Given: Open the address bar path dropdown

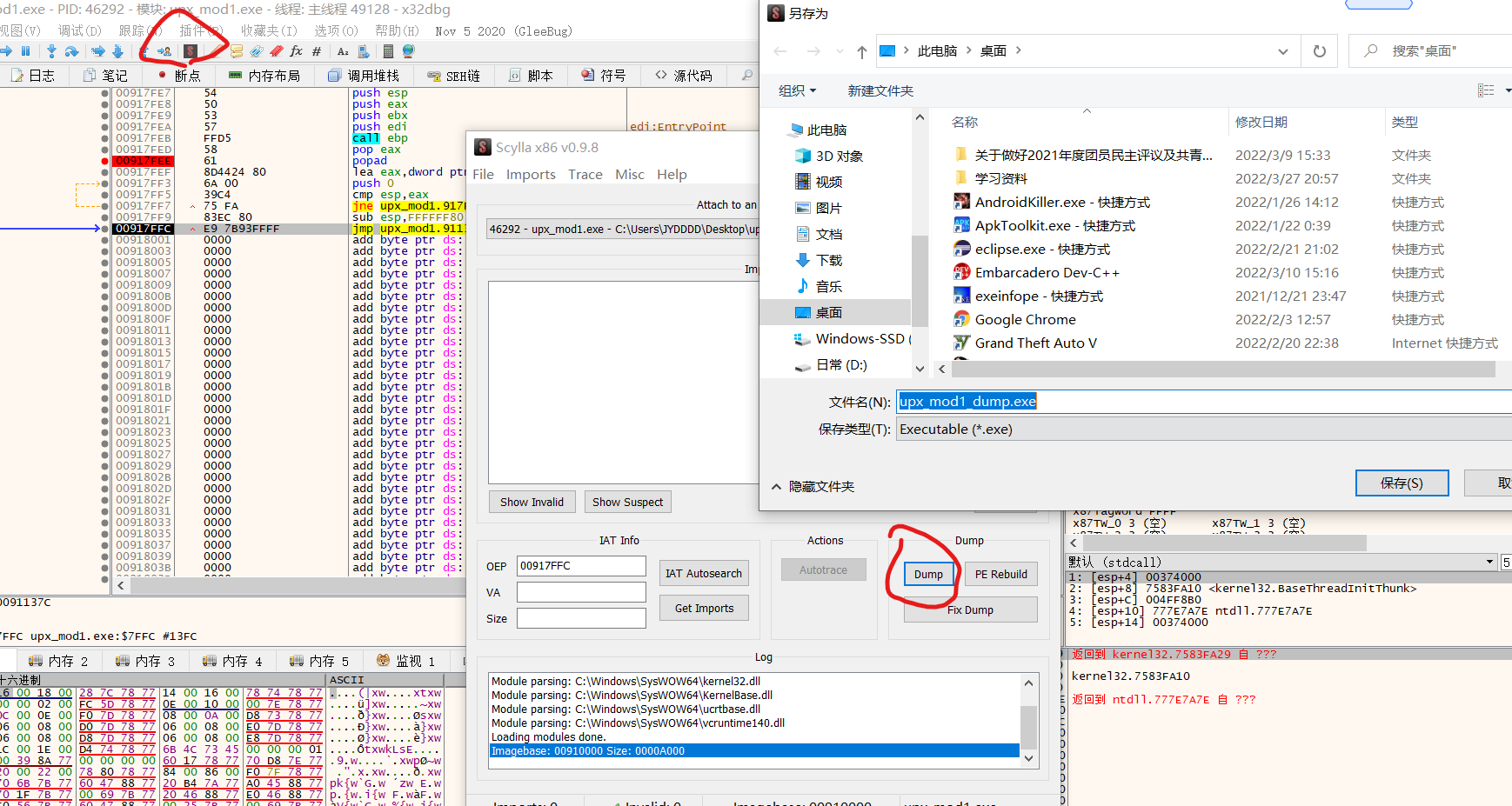Looking at the screenshot, I should point(1282,51).
